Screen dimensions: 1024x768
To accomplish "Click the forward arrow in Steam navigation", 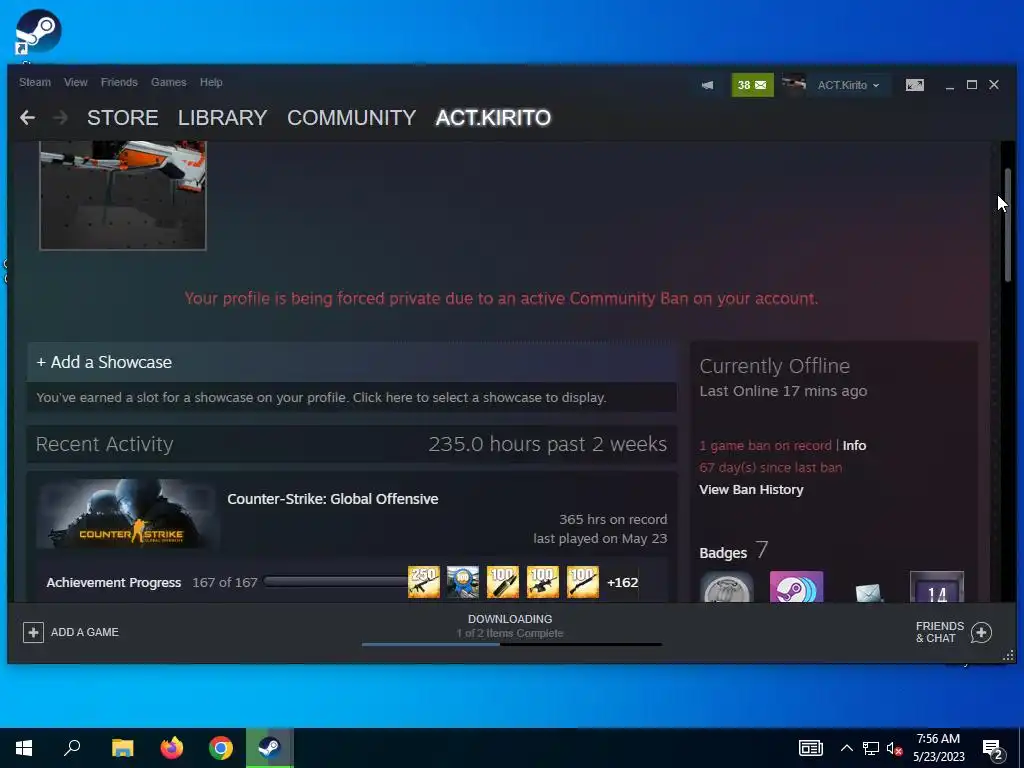I will [x=60, y=118].
